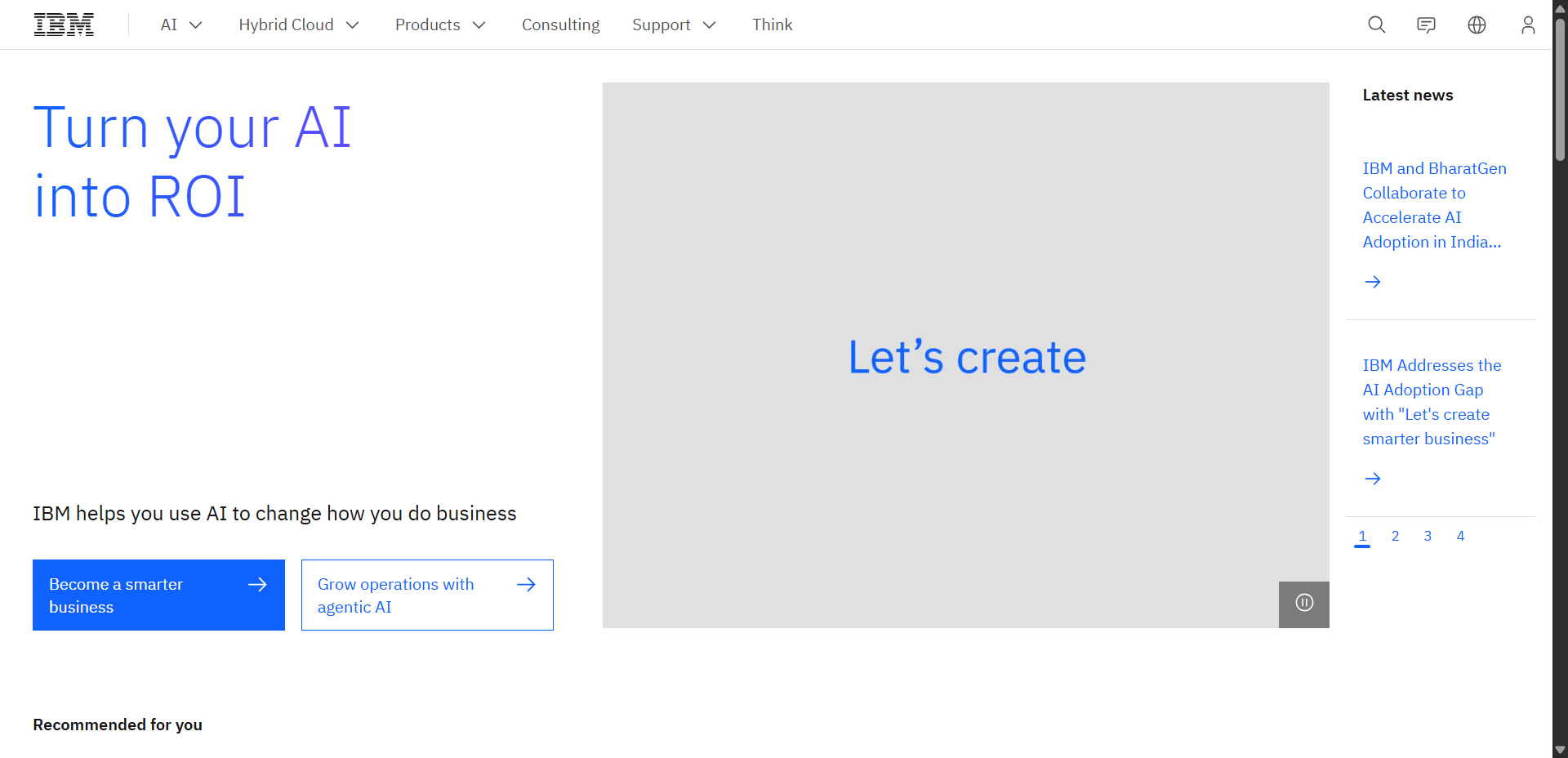Click the scrollbar up arrow

tap(1560, 8)
